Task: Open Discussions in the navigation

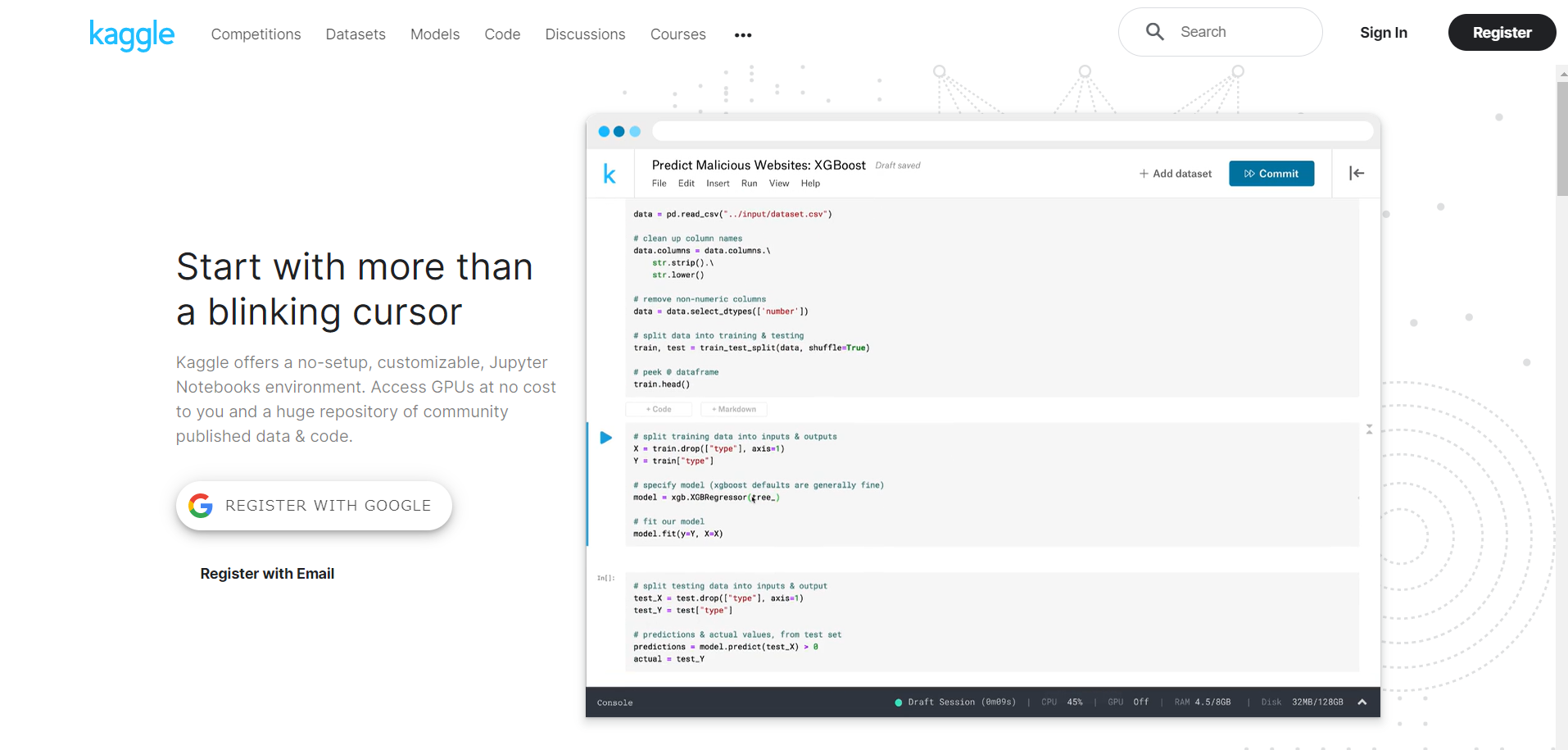Action: coord(585,34)
